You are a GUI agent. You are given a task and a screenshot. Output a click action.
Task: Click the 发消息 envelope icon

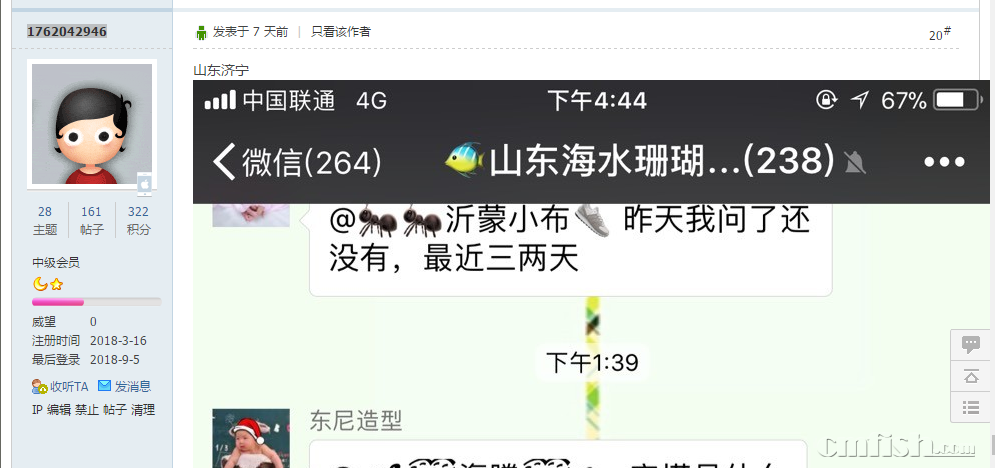[x=104, y=386]
